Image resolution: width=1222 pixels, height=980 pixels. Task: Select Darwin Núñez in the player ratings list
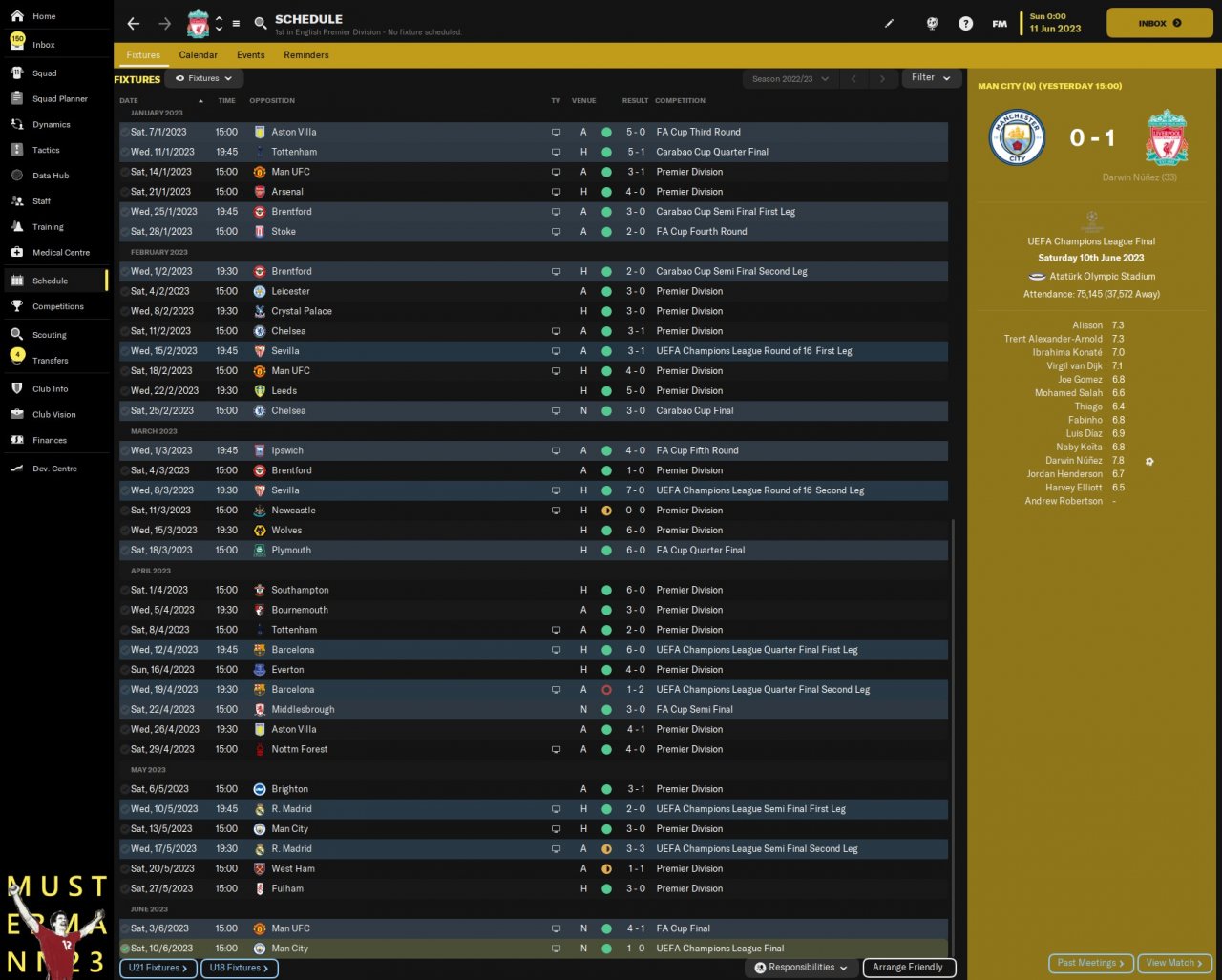pyautogui.click(x=1073, y=461)
